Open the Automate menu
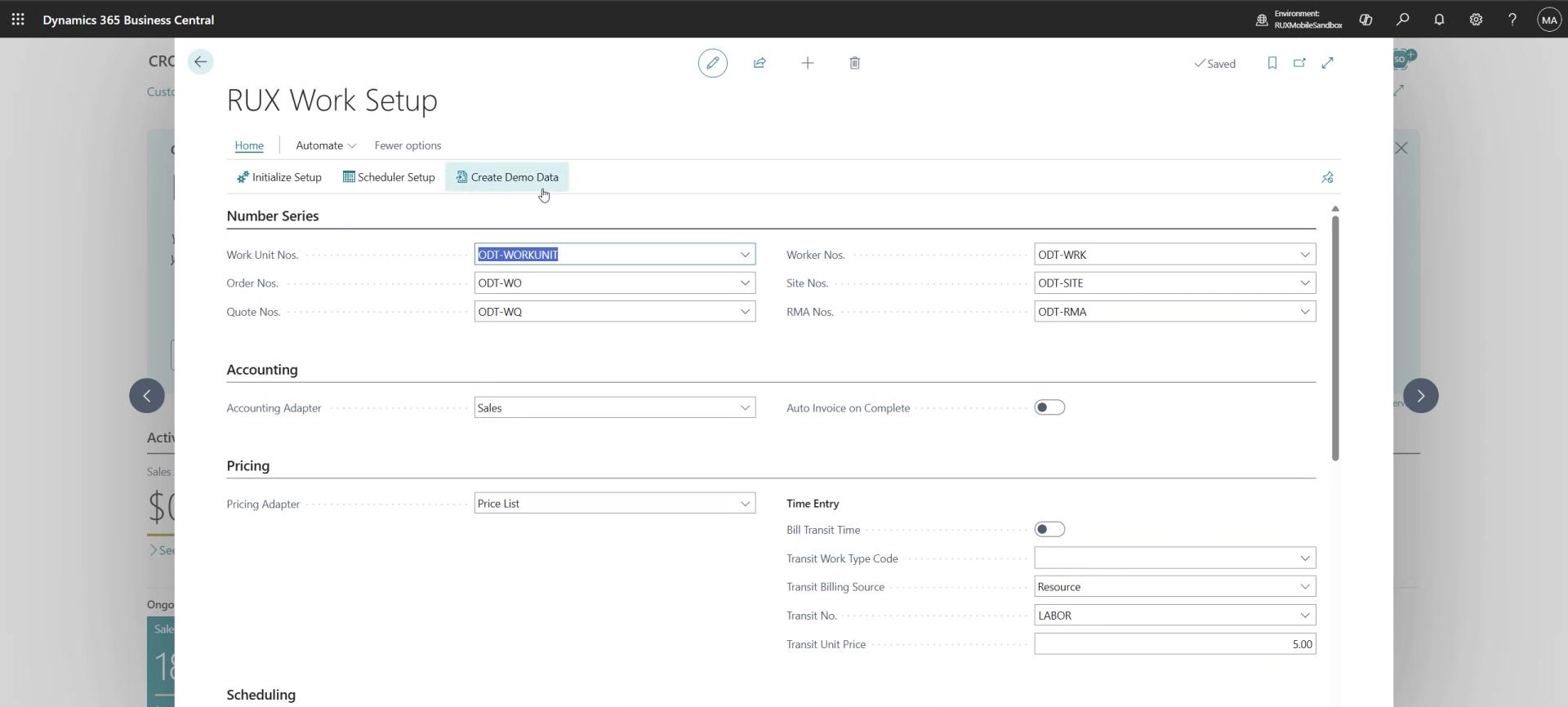1568x707 pixels. (326, 145)
